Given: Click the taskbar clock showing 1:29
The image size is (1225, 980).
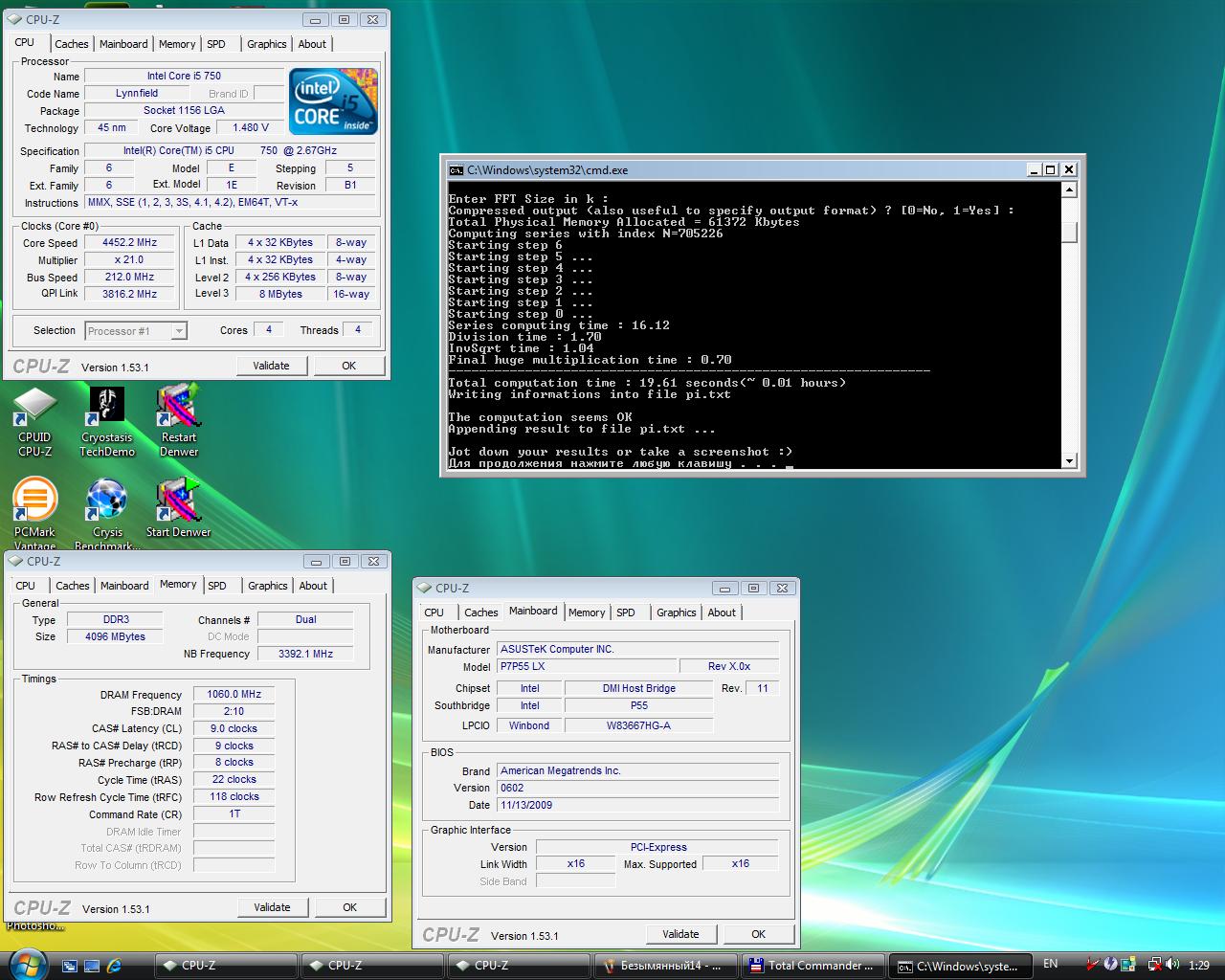Looking at the screenshot, I should coord(1199,966).
